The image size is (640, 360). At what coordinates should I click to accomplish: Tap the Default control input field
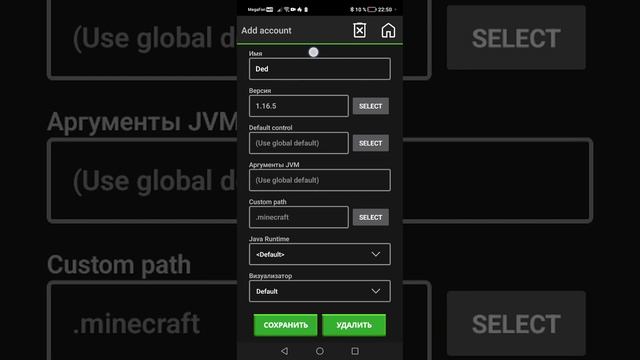[x=299, y=143]
